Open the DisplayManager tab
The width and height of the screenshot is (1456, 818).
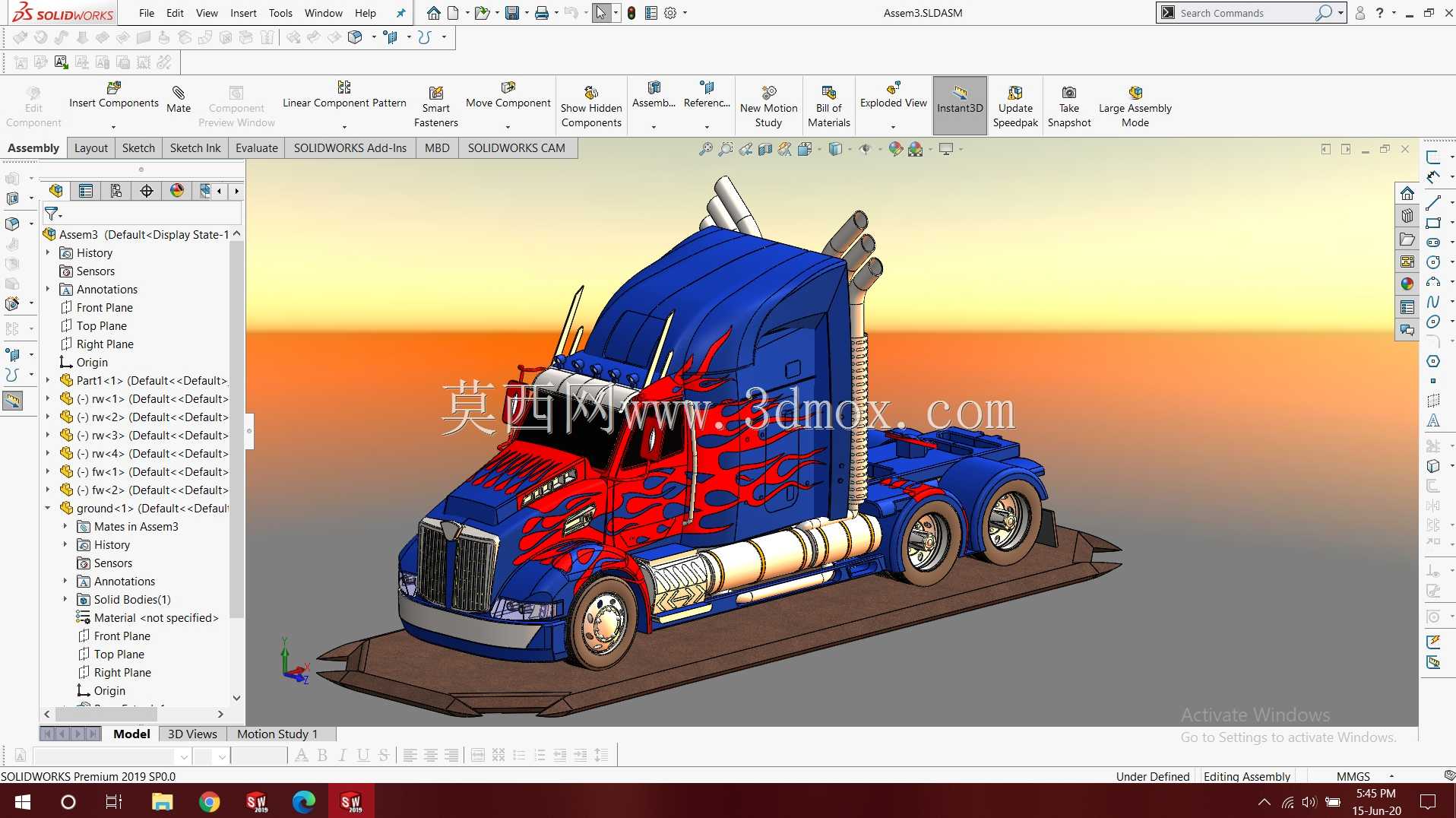click(177, 191)
